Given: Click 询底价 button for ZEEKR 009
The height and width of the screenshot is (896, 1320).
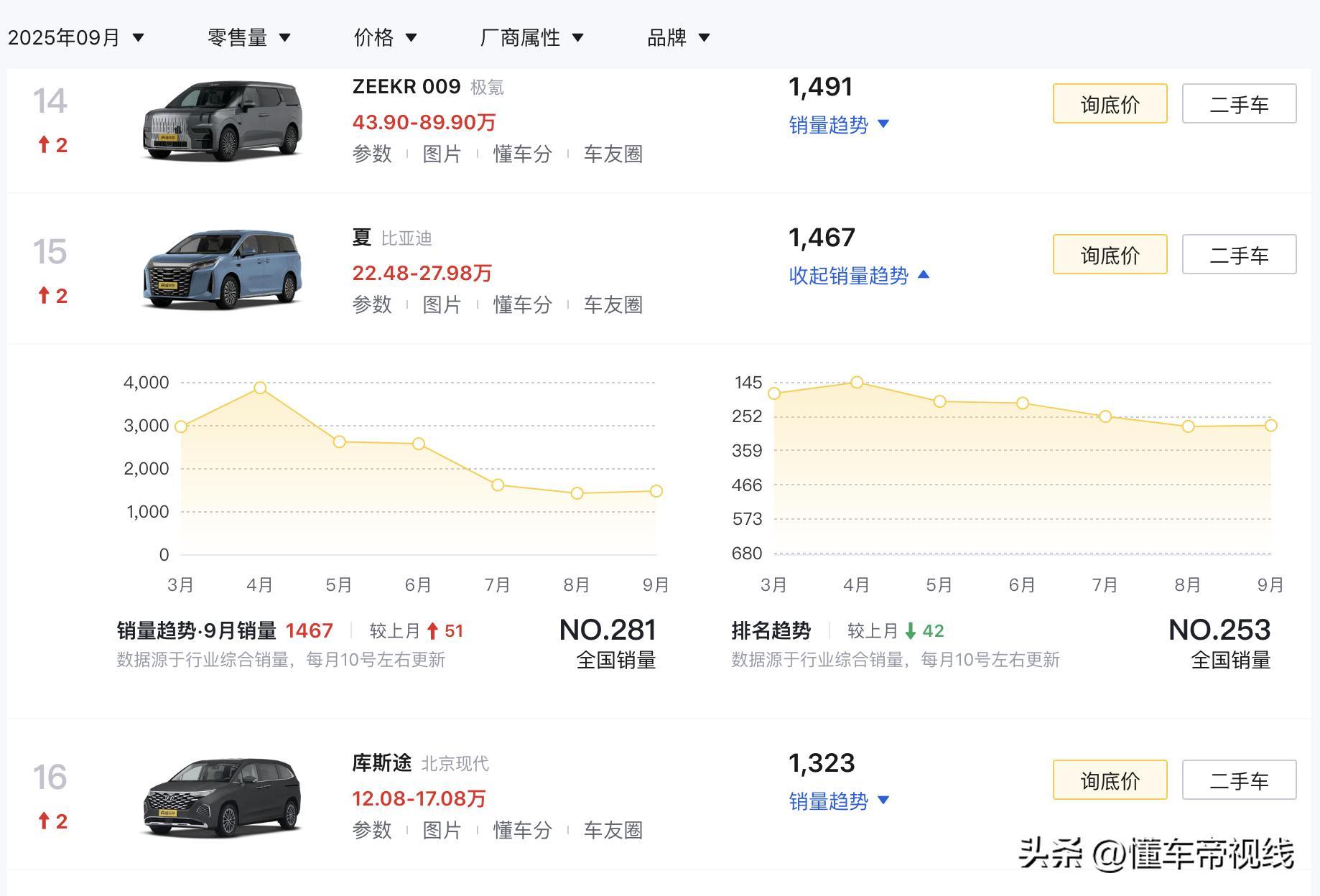Looking at the screenshot, I should [x=1110, y=104].
